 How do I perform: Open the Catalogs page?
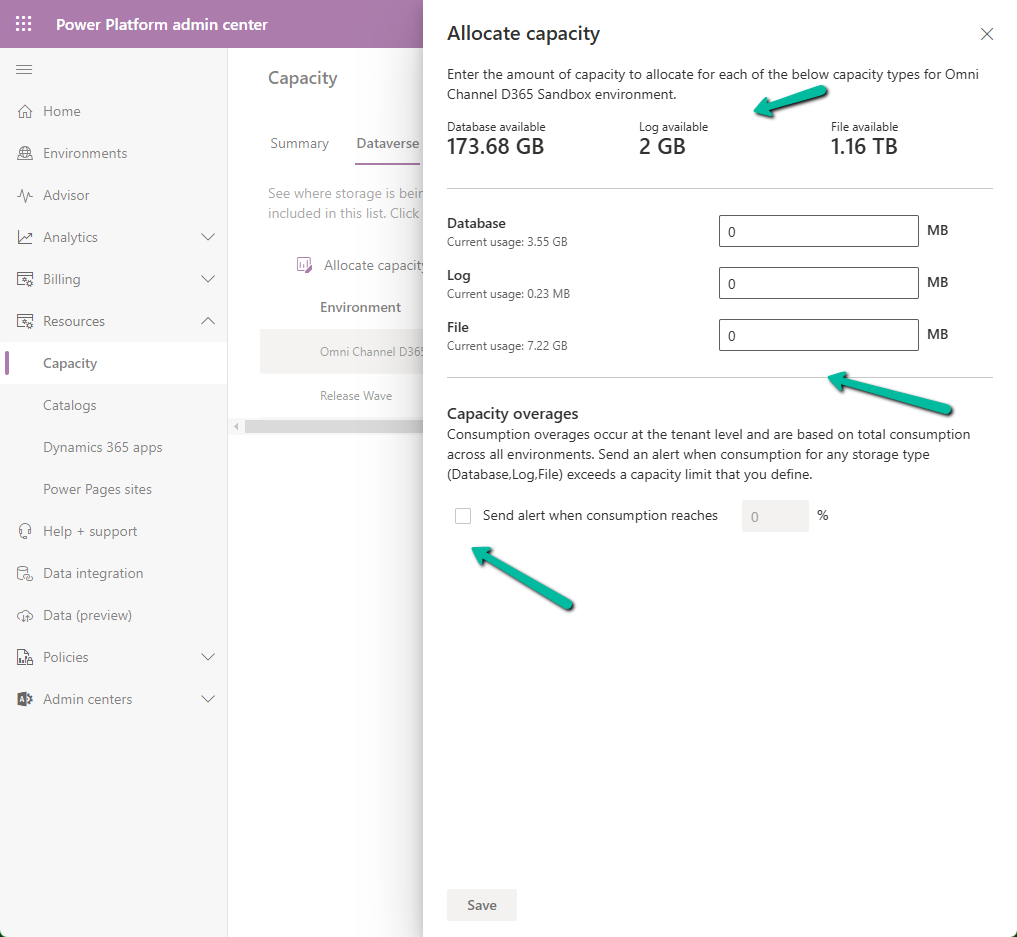tap(69, 405)
